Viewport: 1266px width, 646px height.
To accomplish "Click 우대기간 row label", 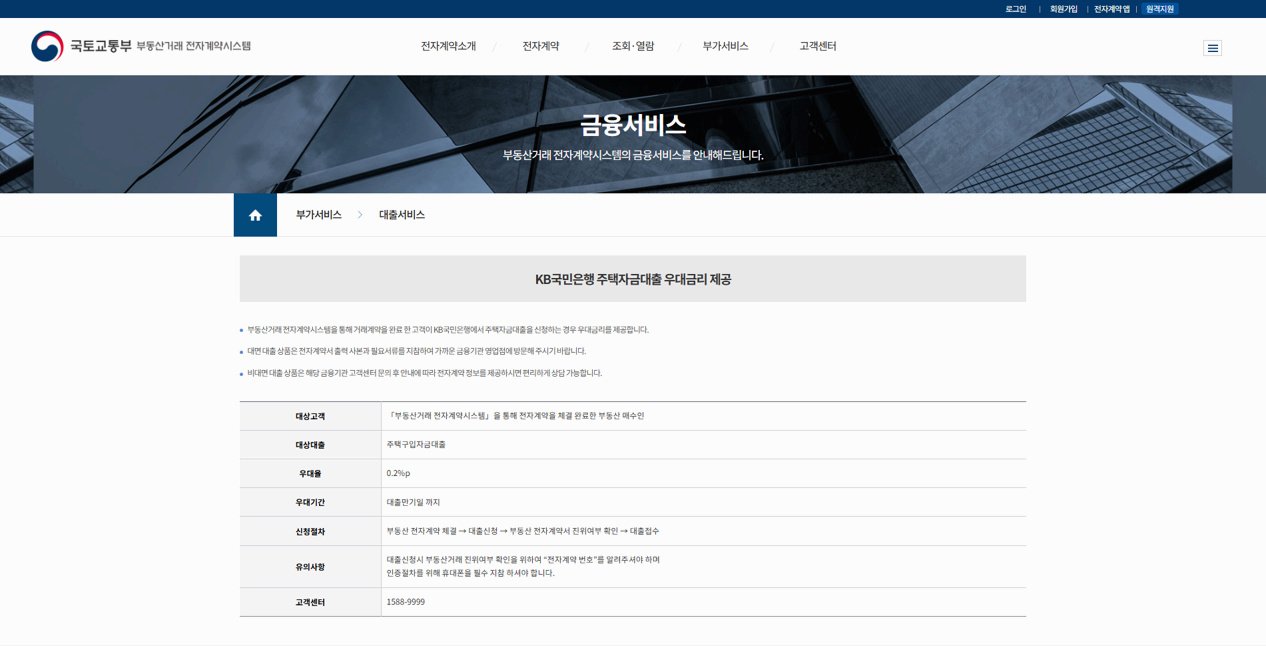I will coord(310,503).
